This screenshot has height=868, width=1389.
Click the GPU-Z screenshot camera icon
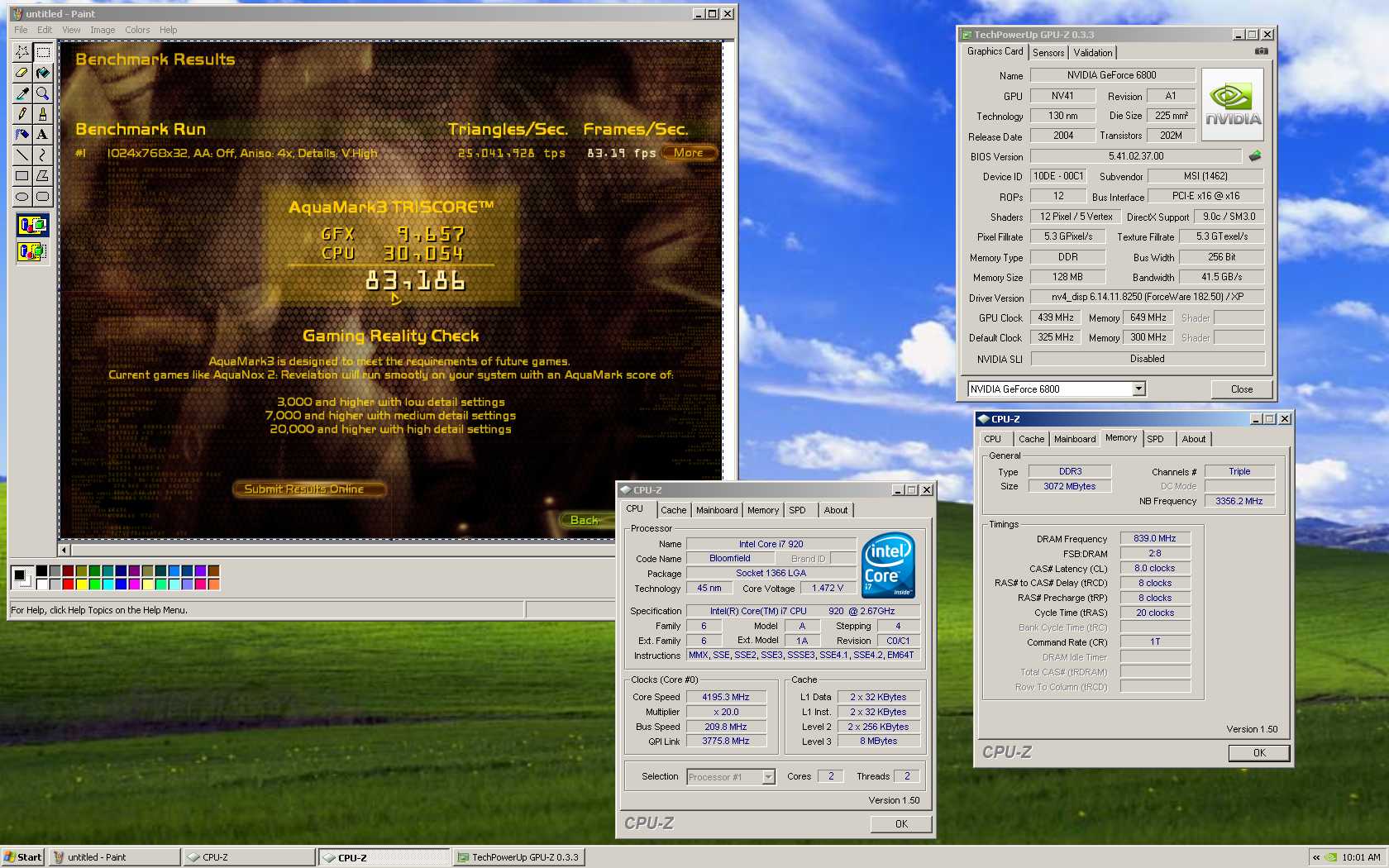click(1261, 51)
